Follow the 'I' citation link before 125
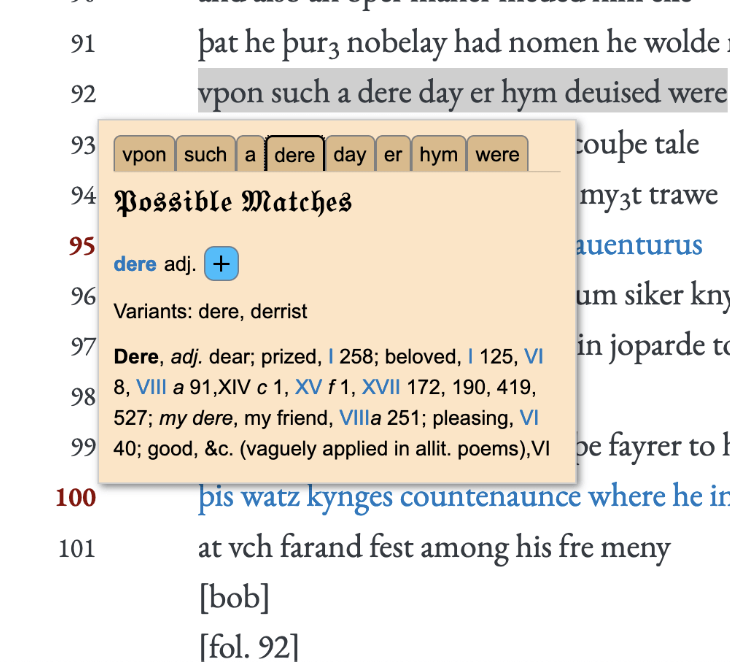Viewport: 730px width, 662px height. coord(471,355)
